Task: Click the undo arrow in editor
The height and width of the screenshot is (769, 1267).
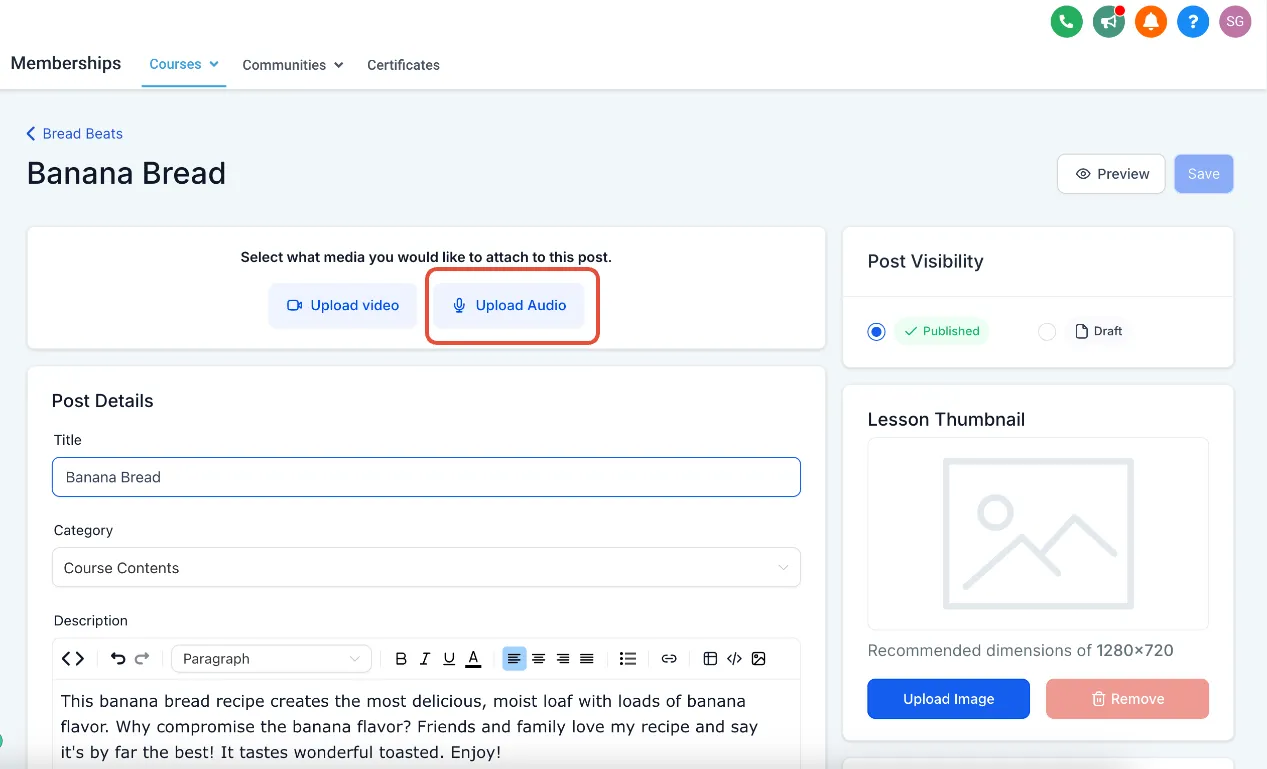Action: pyautogui.click(x=118, y=659)
